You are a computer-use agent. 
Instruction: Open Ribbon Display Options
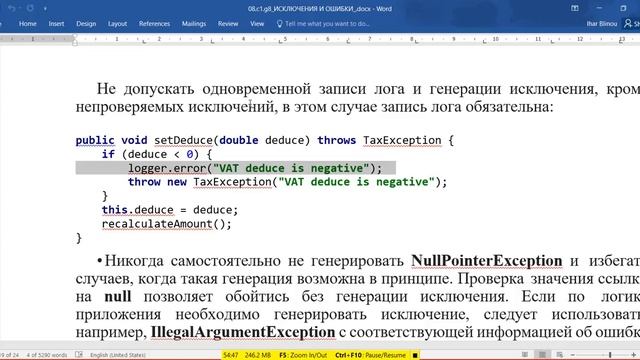(575, 8)
